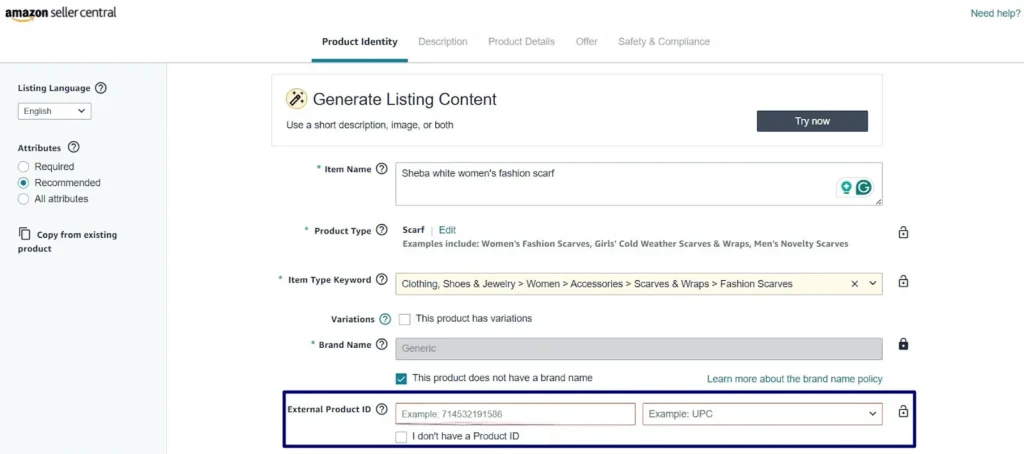The height and width of the screenshot is (454, 1024).
Task: Select the Required attributes radio button
Action: [24, 167]
